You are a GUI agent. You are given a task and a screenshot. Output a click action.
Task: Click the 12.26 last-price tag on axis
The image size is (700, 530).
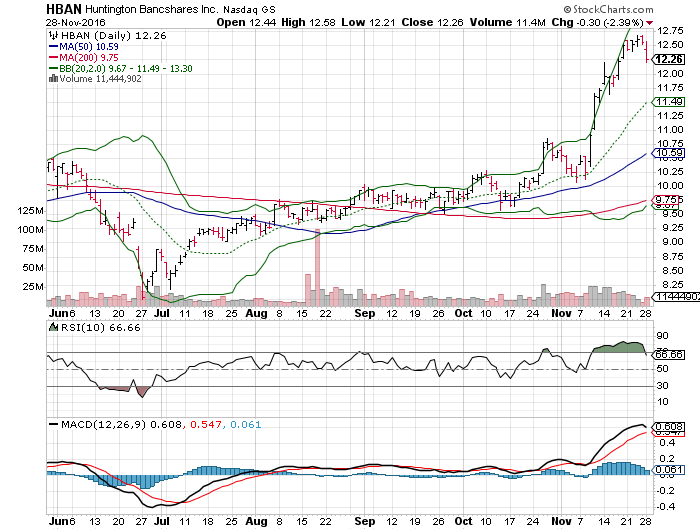(x=668, y=59)
